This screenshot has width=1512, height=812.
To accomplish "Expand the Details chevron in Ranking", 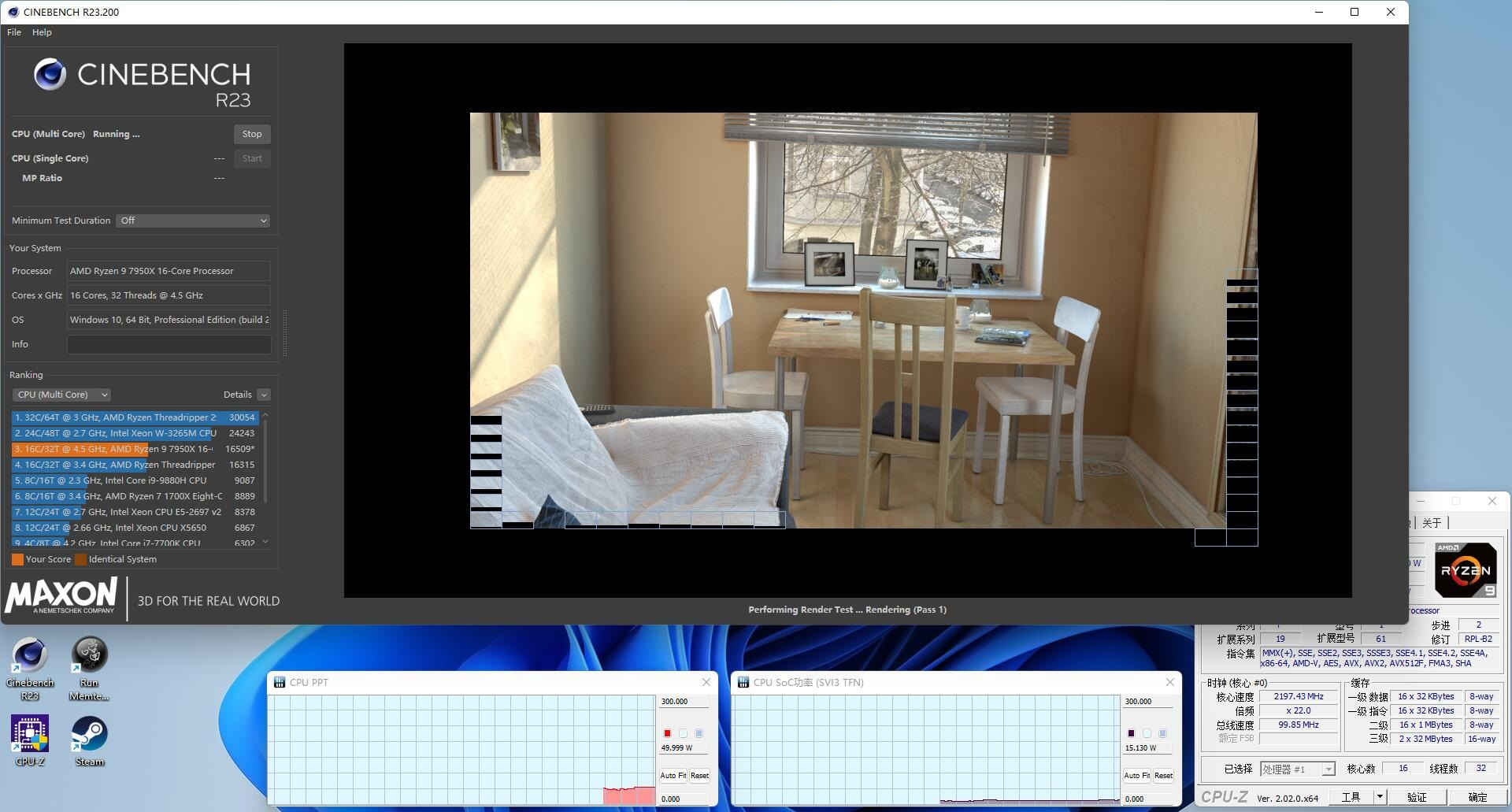I will (264, 395).
